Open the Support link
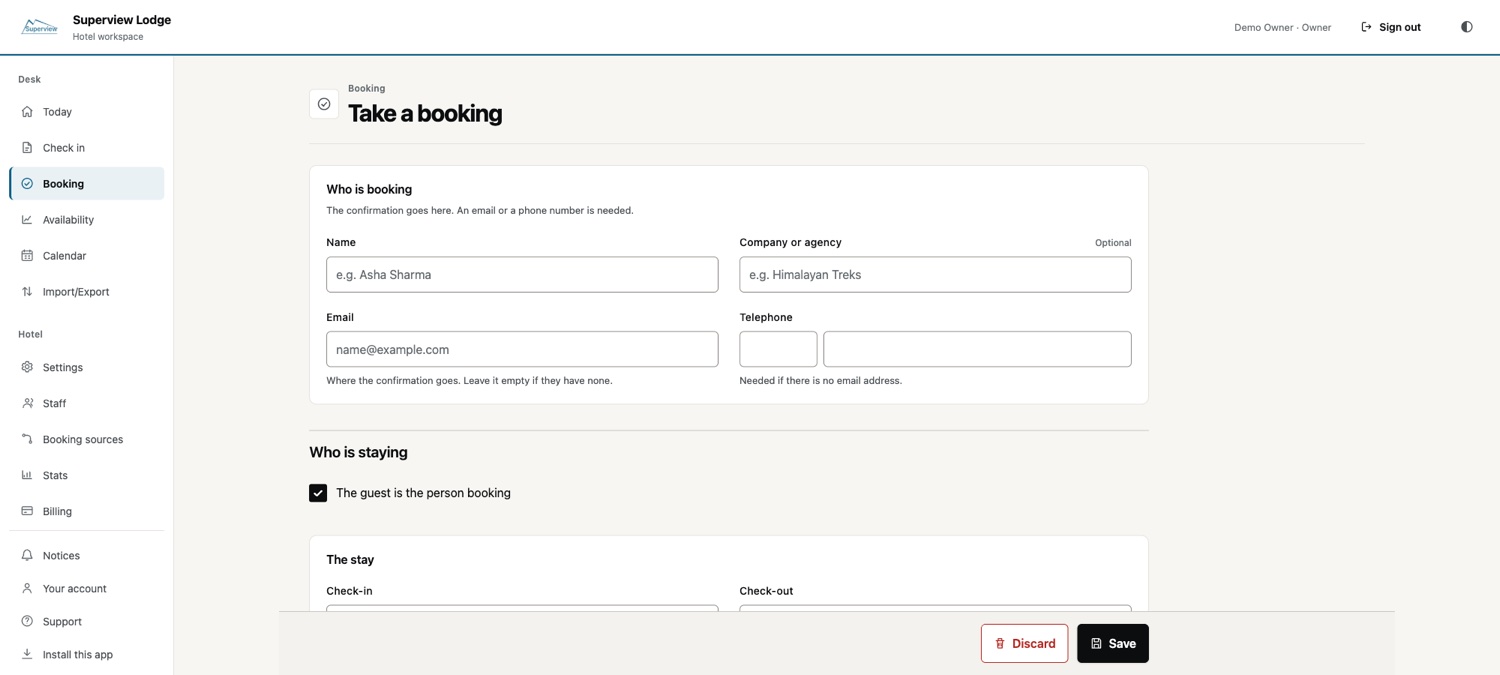 click(87, 621)
